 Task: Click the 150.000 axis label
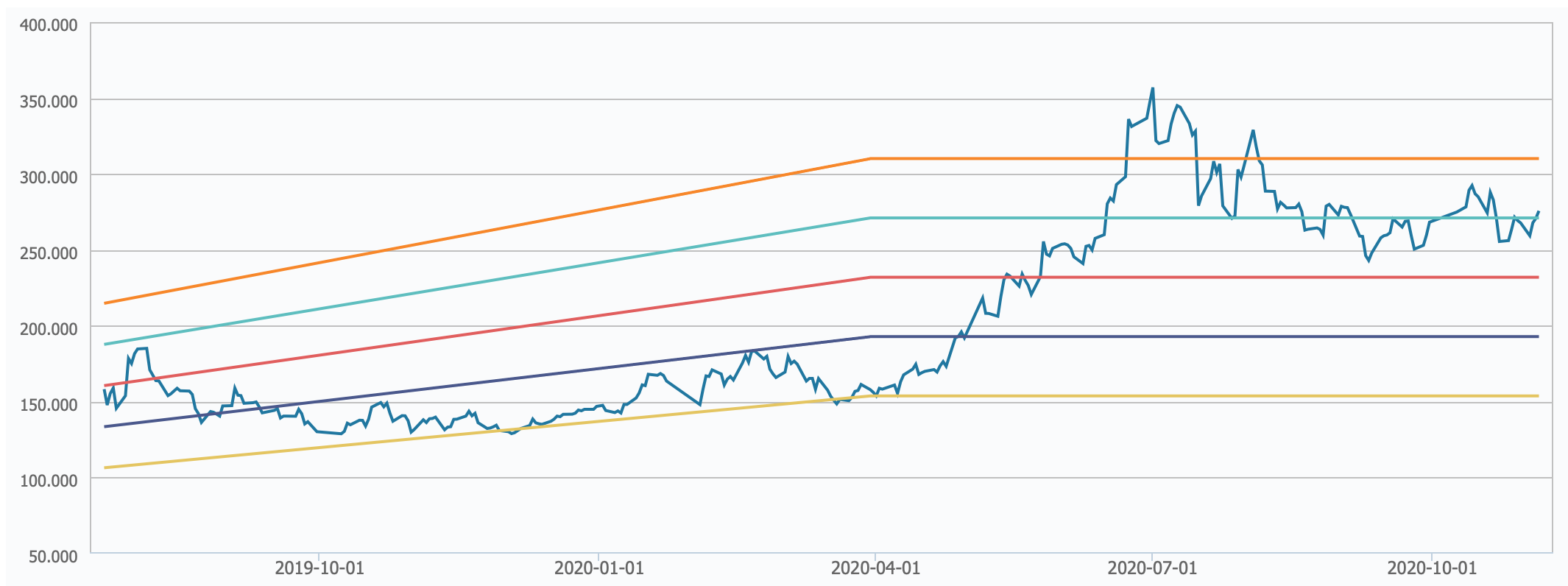[x=47, y=405]
